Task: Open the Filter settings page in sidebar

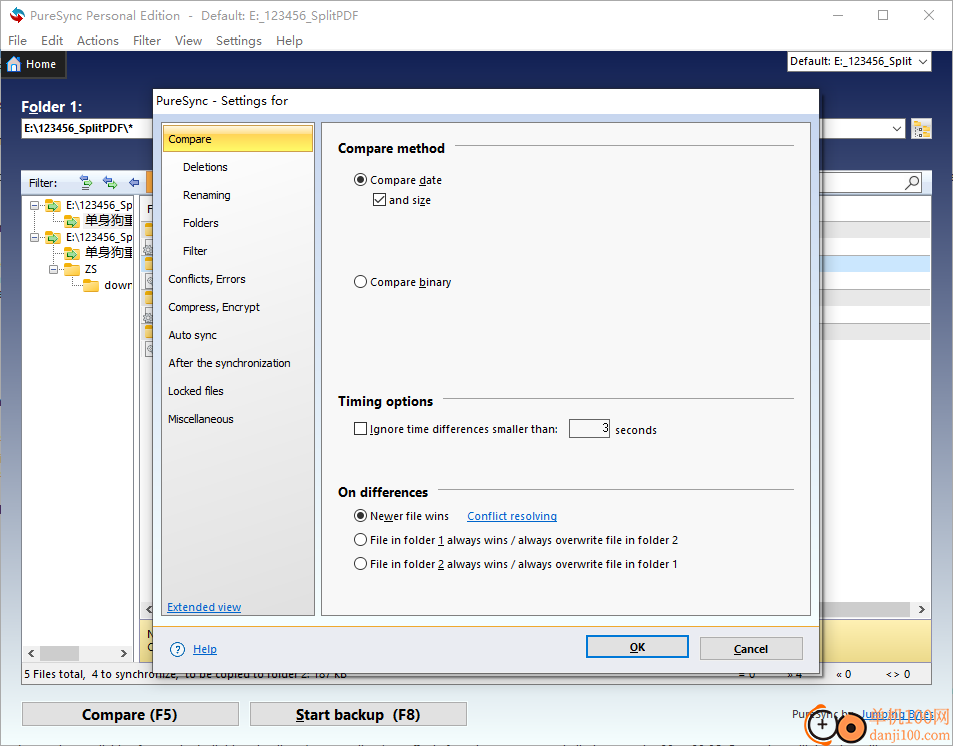Action: click(x=194, y=251)
